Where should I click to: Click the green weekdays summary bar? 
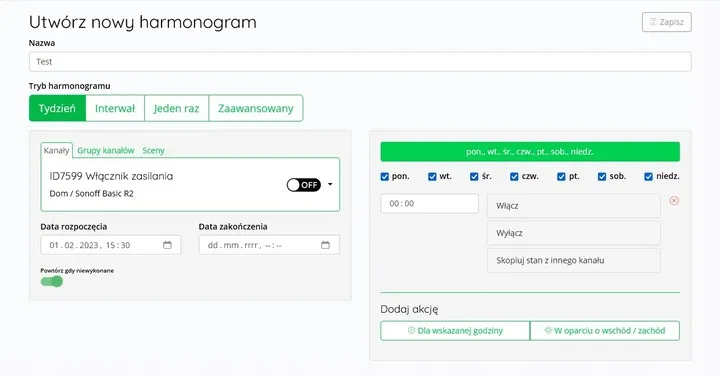click(530, 152)
